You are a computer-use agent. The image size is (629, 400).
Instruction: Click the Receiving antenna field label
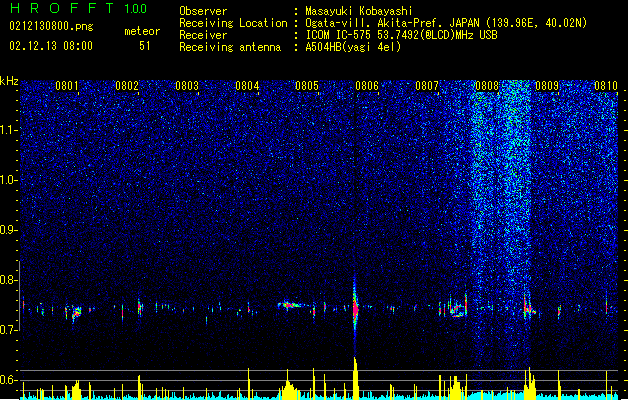coord(230,47)
